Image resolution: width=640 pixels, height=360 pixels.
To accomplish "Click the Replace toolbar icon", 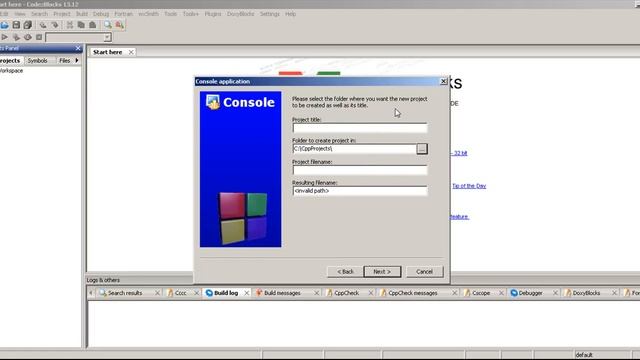I will click(120, 25).
